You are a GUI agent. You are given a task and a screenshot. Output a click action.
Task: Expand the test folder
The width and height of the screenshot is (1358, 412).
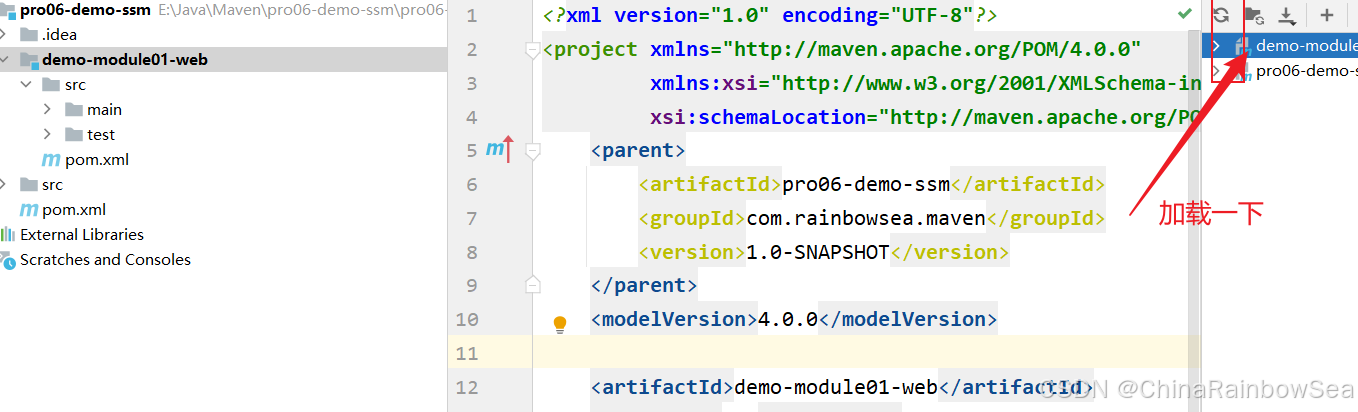tap(48, 135)
